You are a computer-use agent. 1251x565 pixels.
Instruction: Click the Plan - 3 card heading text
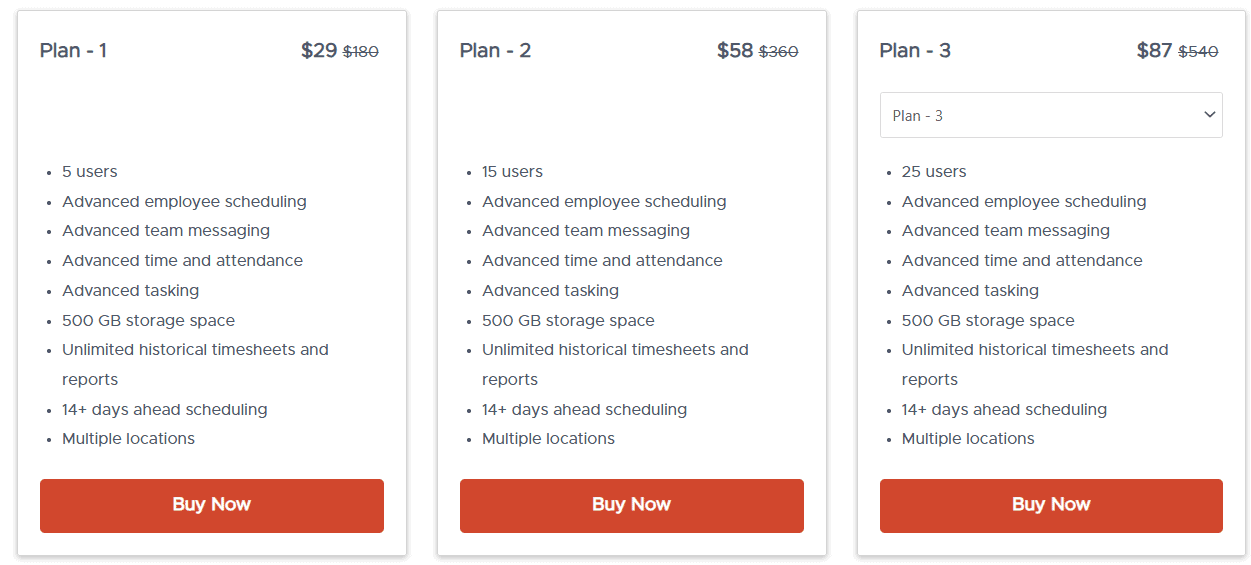(x=915, y=51)
